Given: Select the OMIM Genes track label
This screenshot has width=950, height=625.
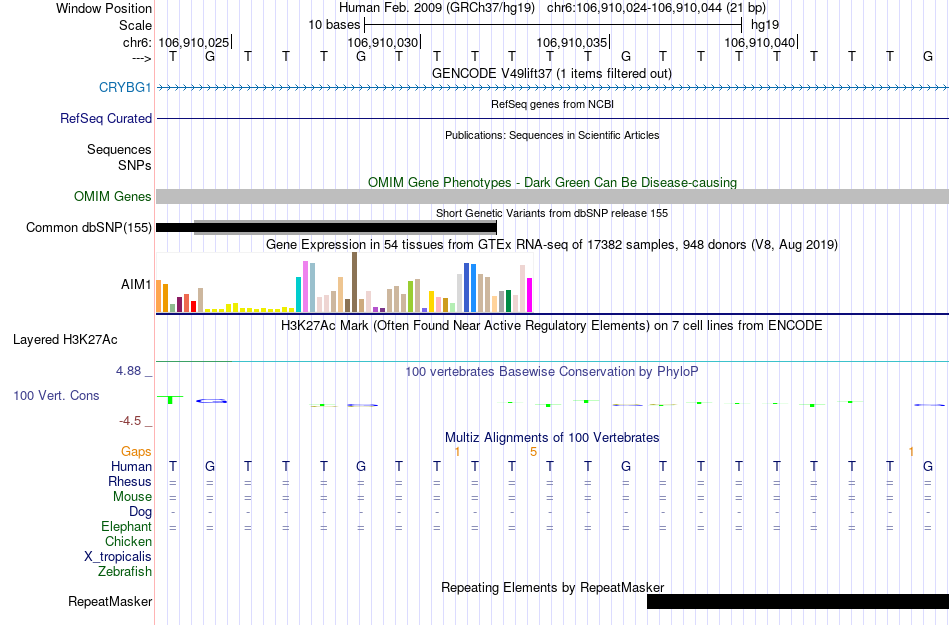Looking at the screenshot, I should 112,196.
